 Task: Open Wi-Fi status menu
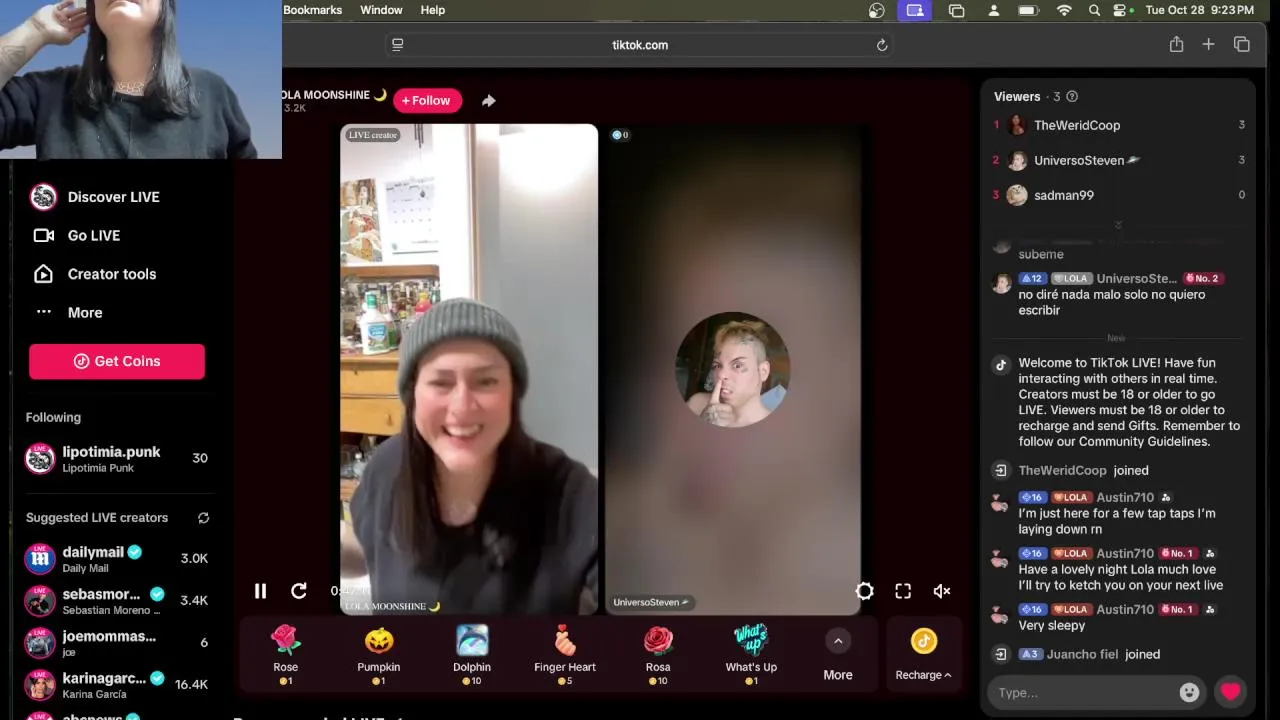tap(1064, 10)
